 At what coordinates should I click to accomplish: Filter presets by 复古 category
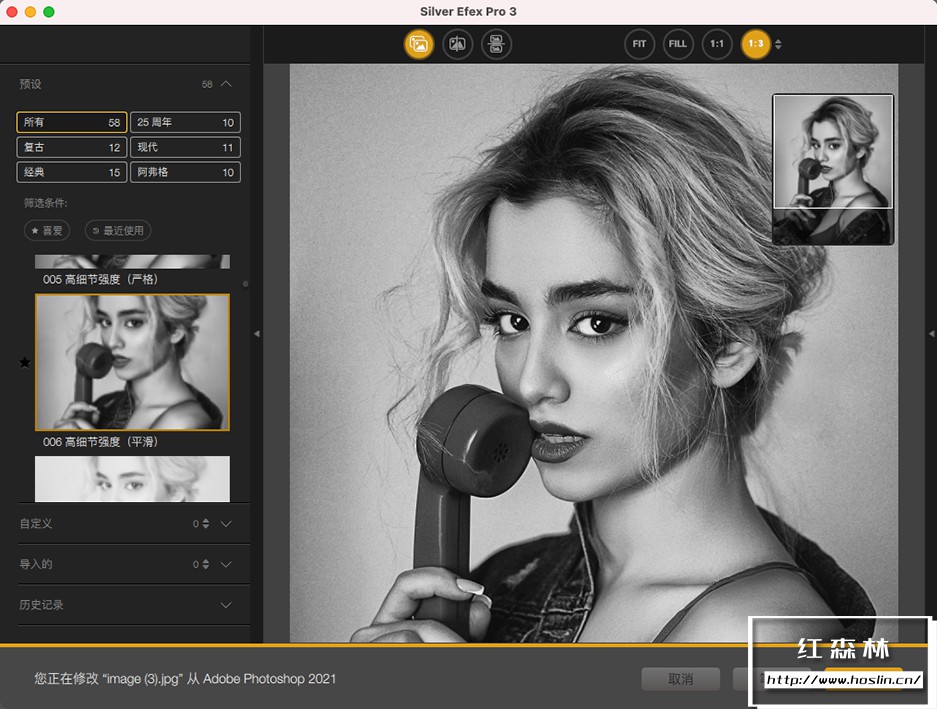71,147
